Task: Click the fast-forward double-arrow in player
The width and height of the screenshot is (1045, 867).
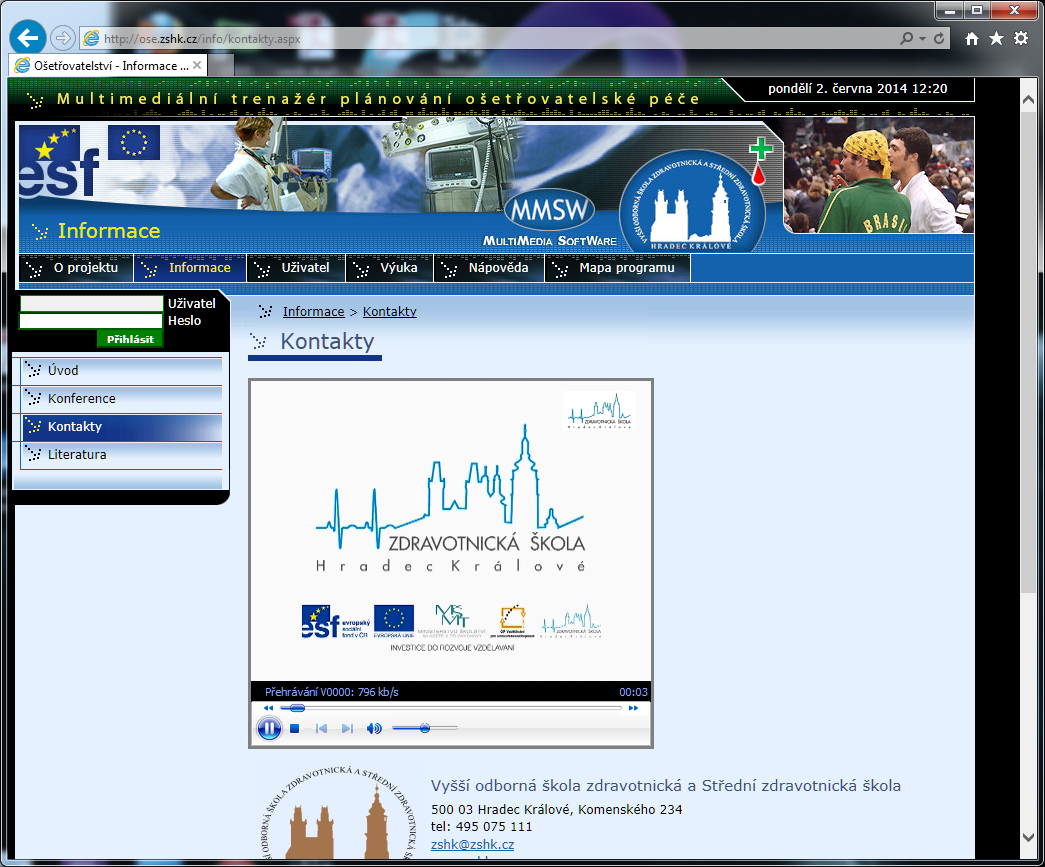Action: coord(633,708)
